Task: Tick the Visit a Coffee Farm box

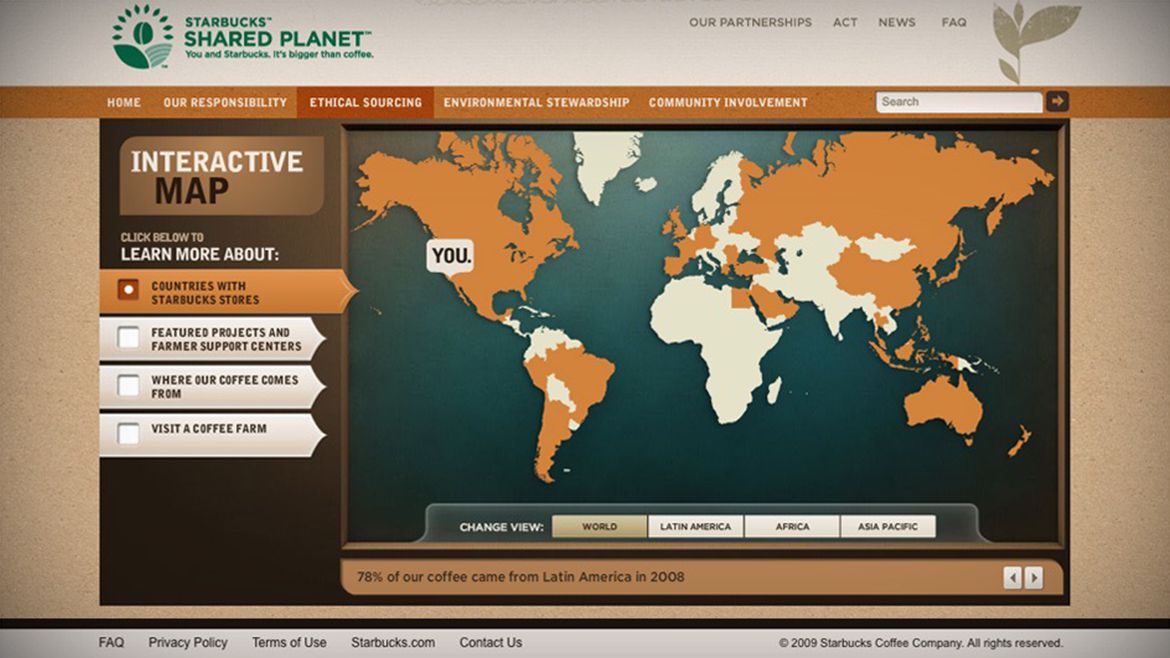Action: [x=128, y=433]
